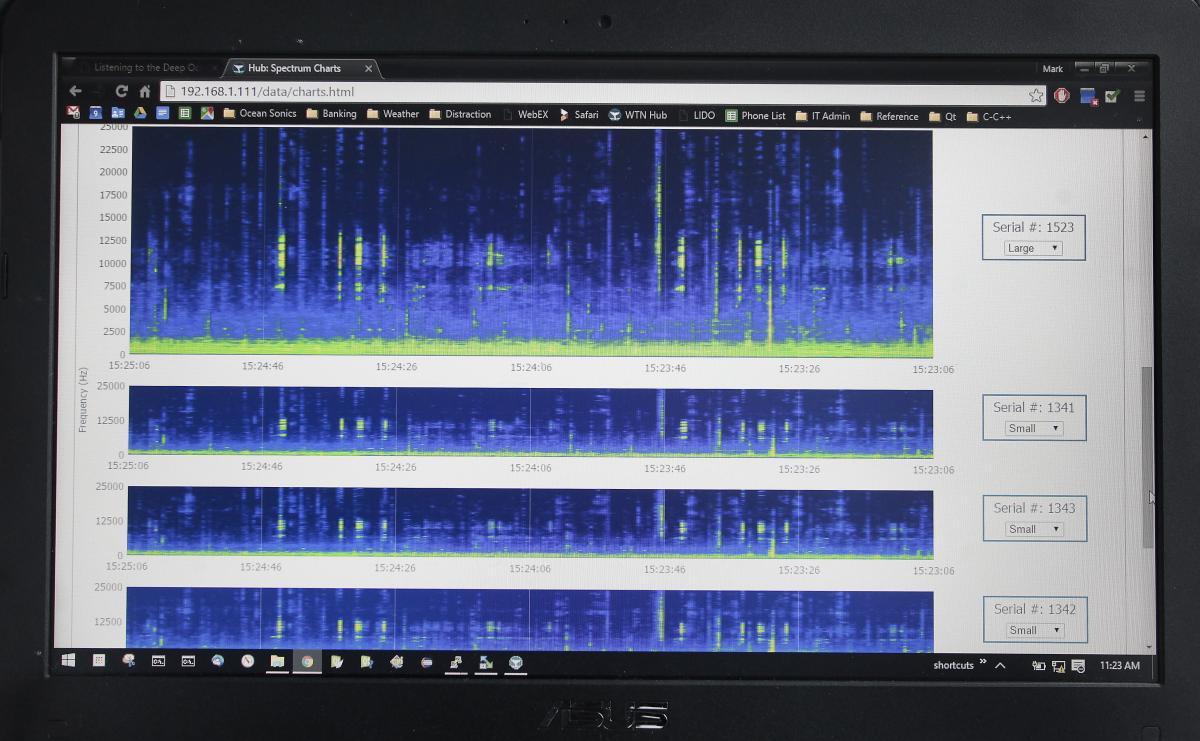The height and width of the screenshot is (741, 1200).
Task: Open the size dropdown for Serial 1341
Action: (1033, 428)
